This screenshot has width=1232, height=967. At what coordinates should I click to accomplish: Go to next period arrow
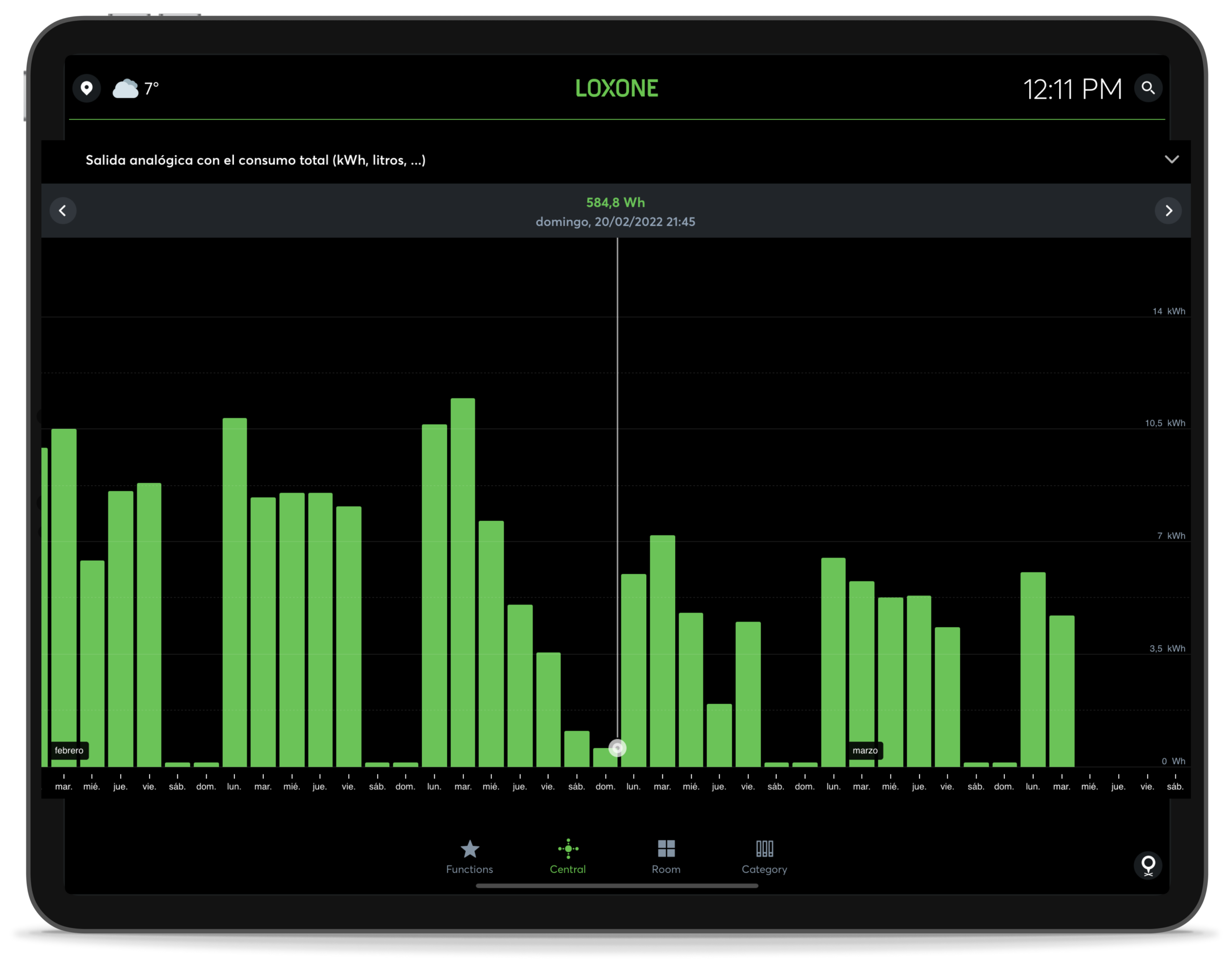1168,211
